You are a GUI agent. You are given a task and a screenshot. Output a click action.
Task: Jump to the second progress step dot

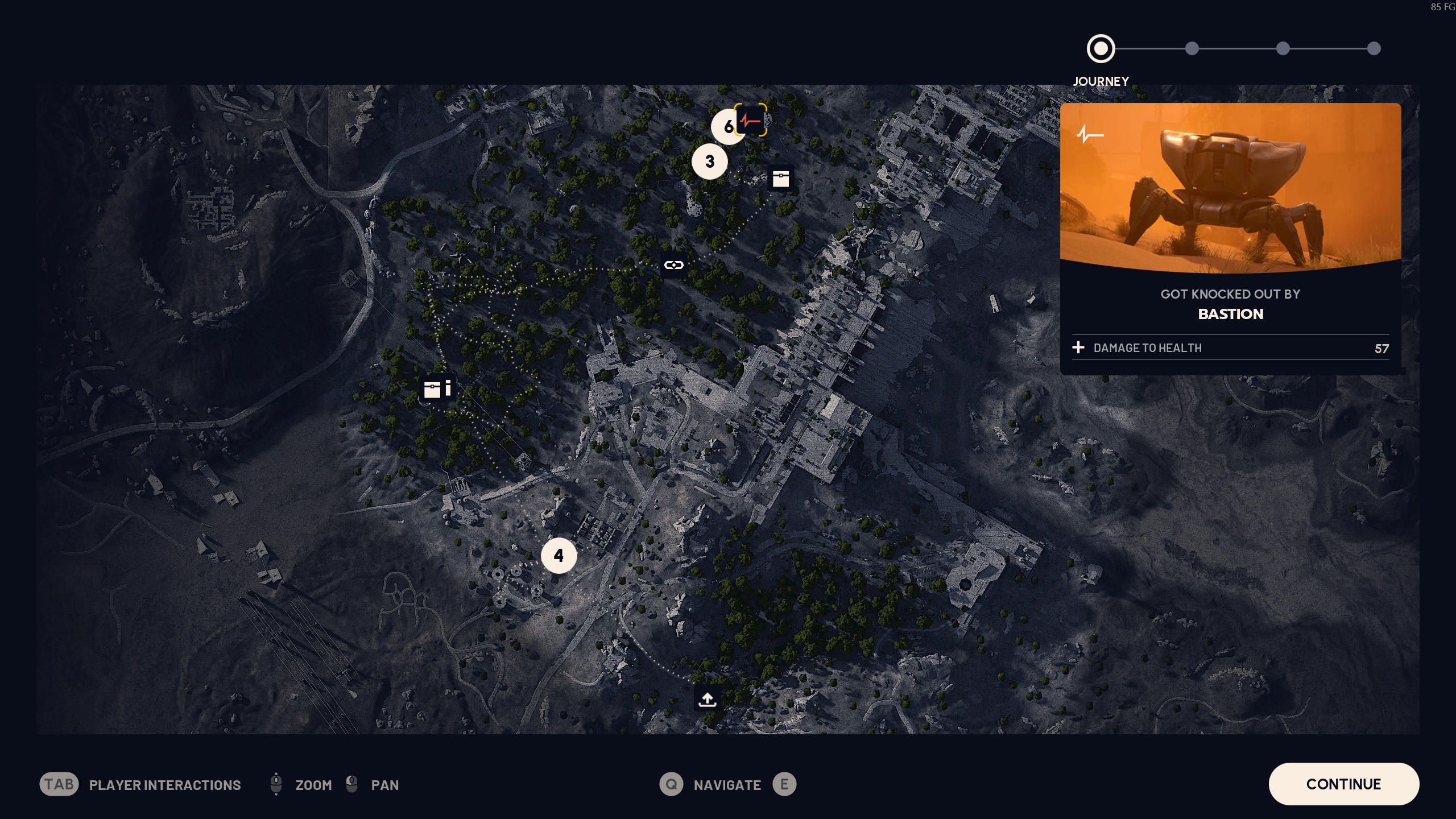(1192, 48)
